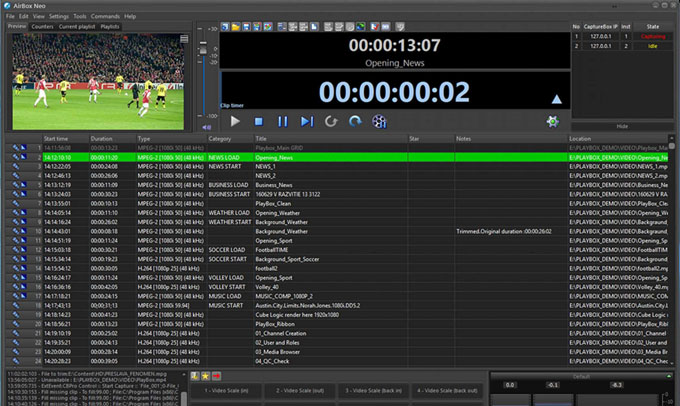Viewport: 680px width, 406px height.
Task: Click the Title column header
Action: click(331, 139)
